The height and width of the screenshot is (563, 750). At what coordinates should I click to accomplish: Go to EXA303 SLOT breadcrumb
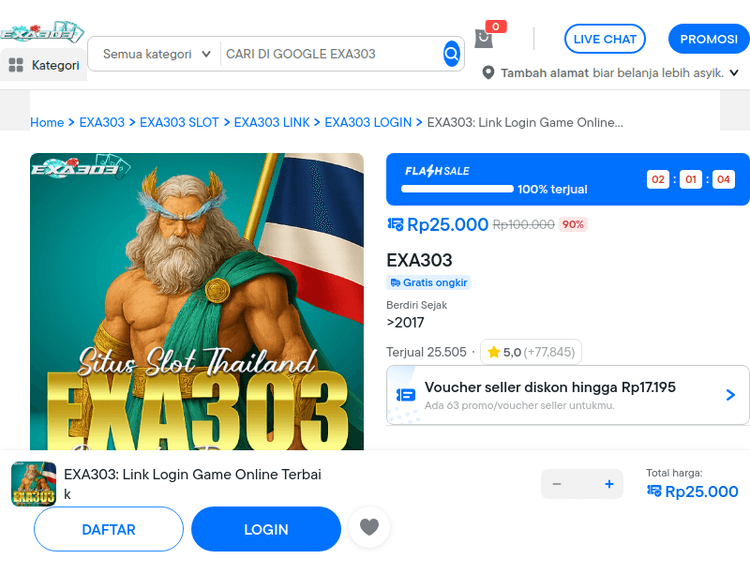179,122
